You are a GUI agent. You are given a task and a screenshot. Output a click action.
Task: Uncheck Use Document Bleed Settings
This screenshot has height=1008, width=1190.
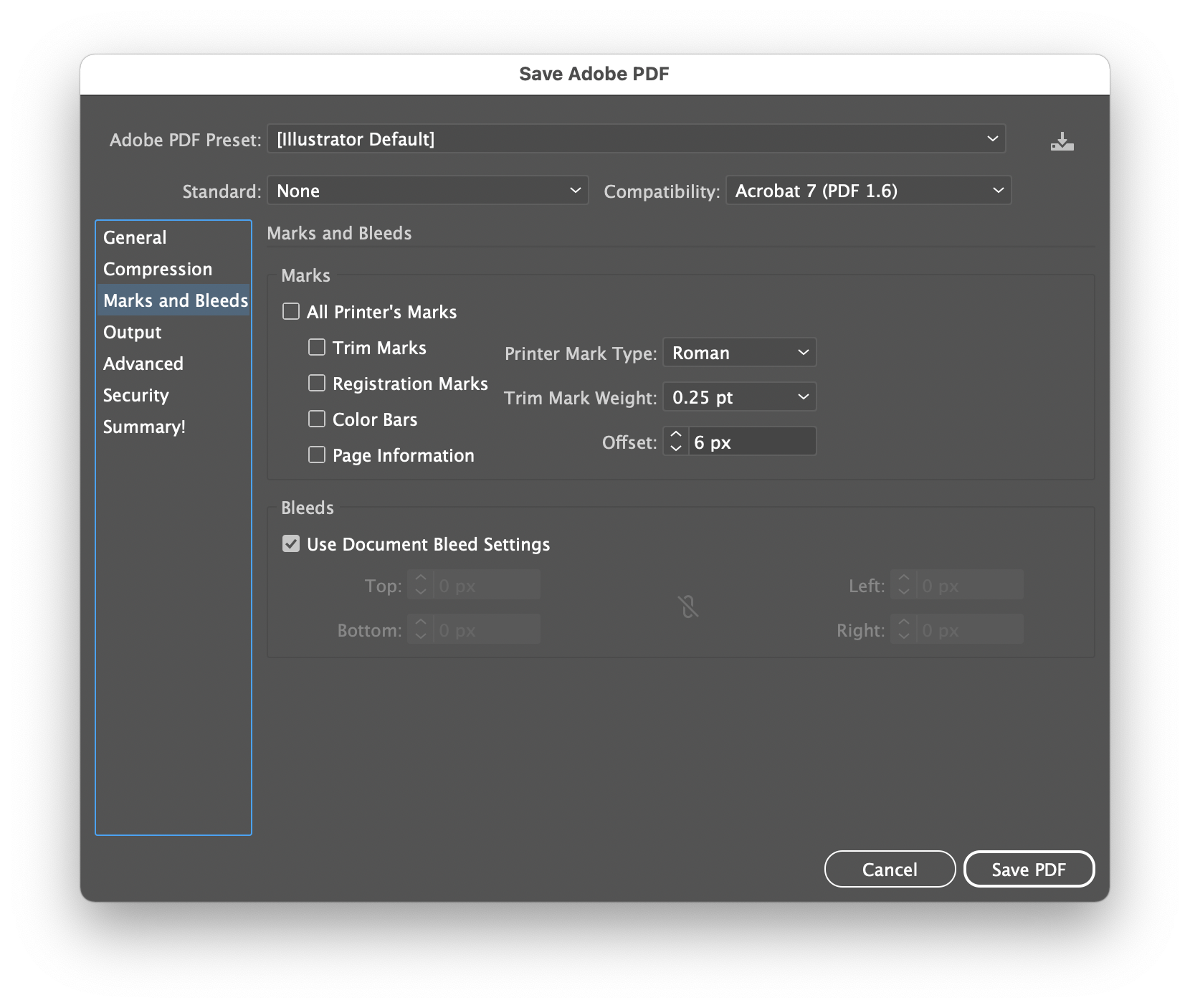coord(290,544)
